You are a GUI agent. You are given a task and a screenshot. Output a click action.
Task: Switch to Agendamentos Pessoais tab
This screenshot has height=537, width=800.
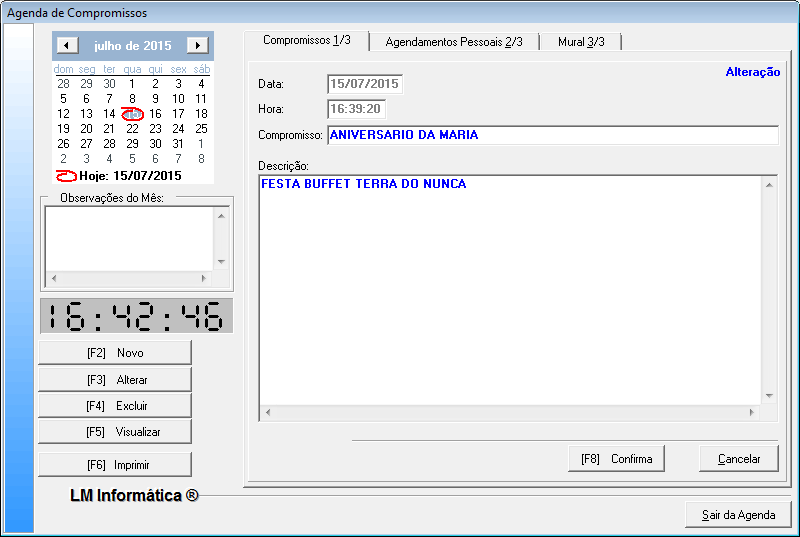(454, 41)
